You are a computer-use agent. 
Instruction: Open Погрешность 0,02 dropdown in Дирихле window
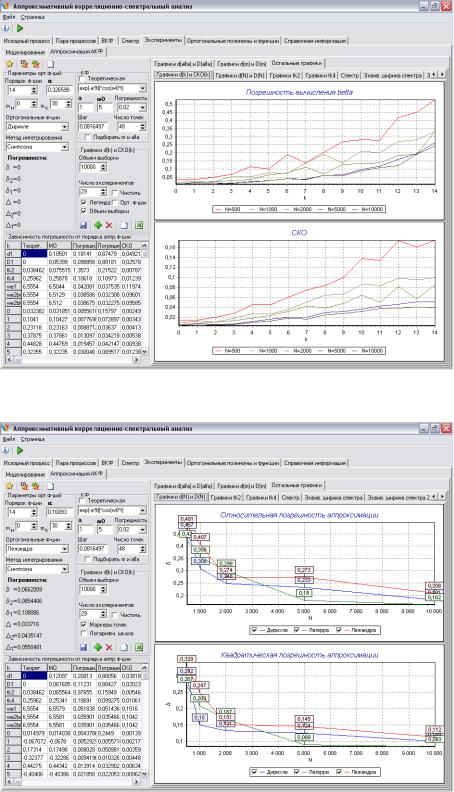click(x=143, y=107)
